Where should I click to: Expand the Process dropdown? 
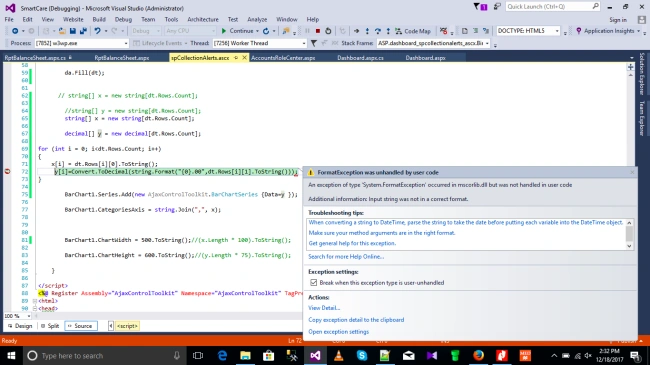click(x=126, y=43)
